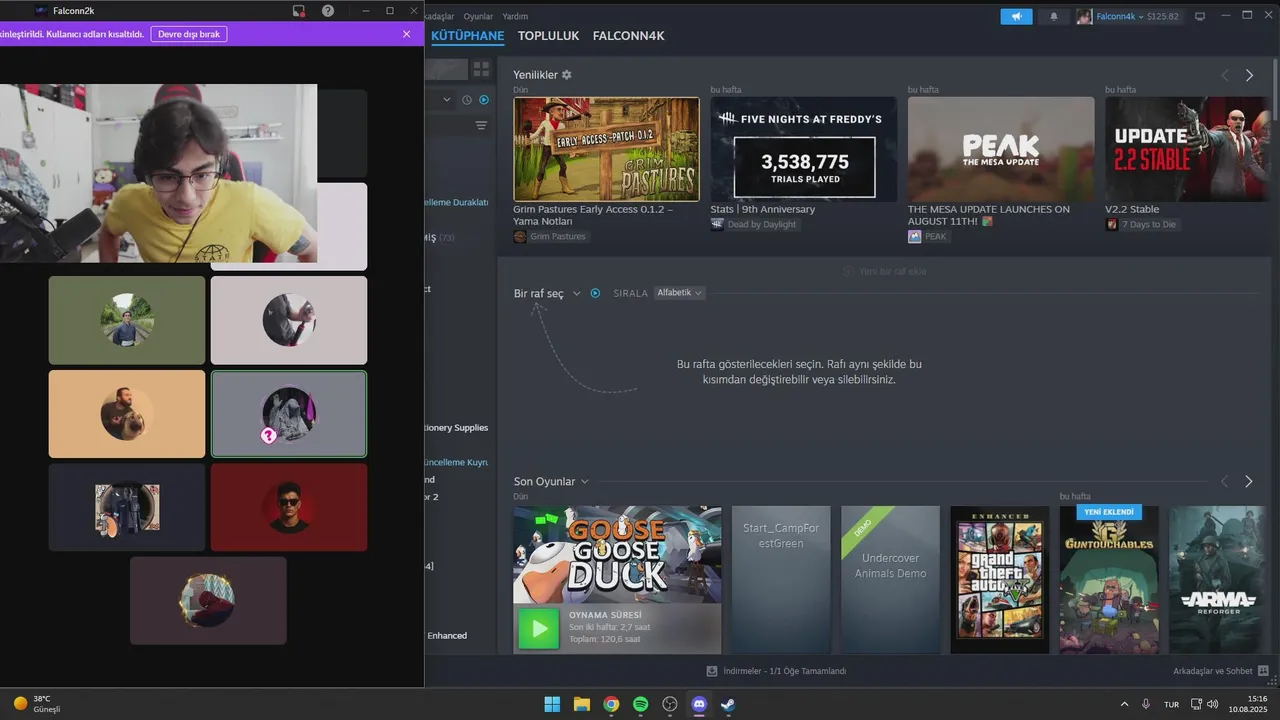Image resolution: width=1280 pixels, height=720 pixels.
Task: Click the Dead by Daylight game label
Action: pyautogui.click(x=755, y=225)
